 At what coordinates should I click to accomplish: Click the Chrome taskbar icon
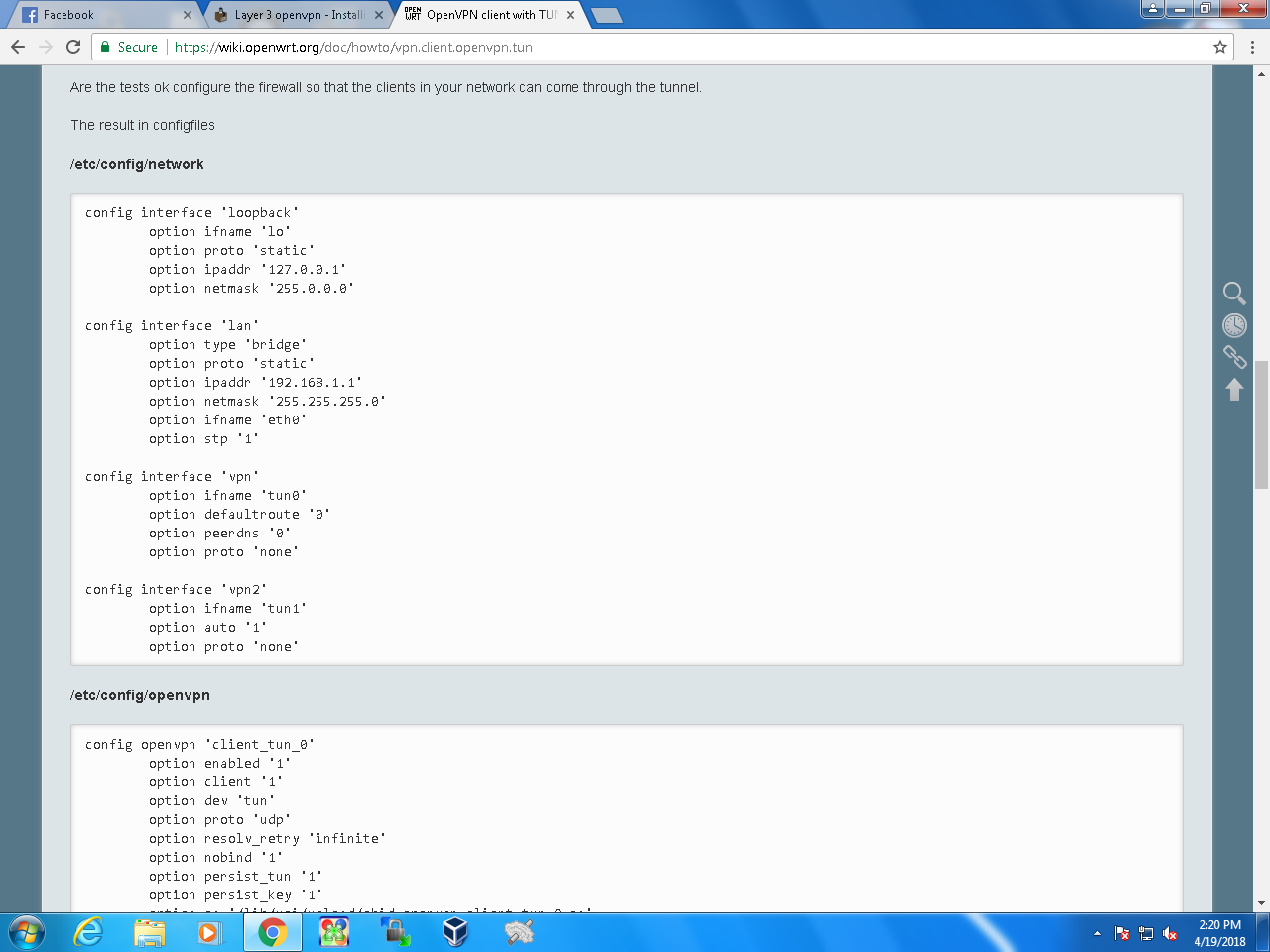(x=272, y=933)
